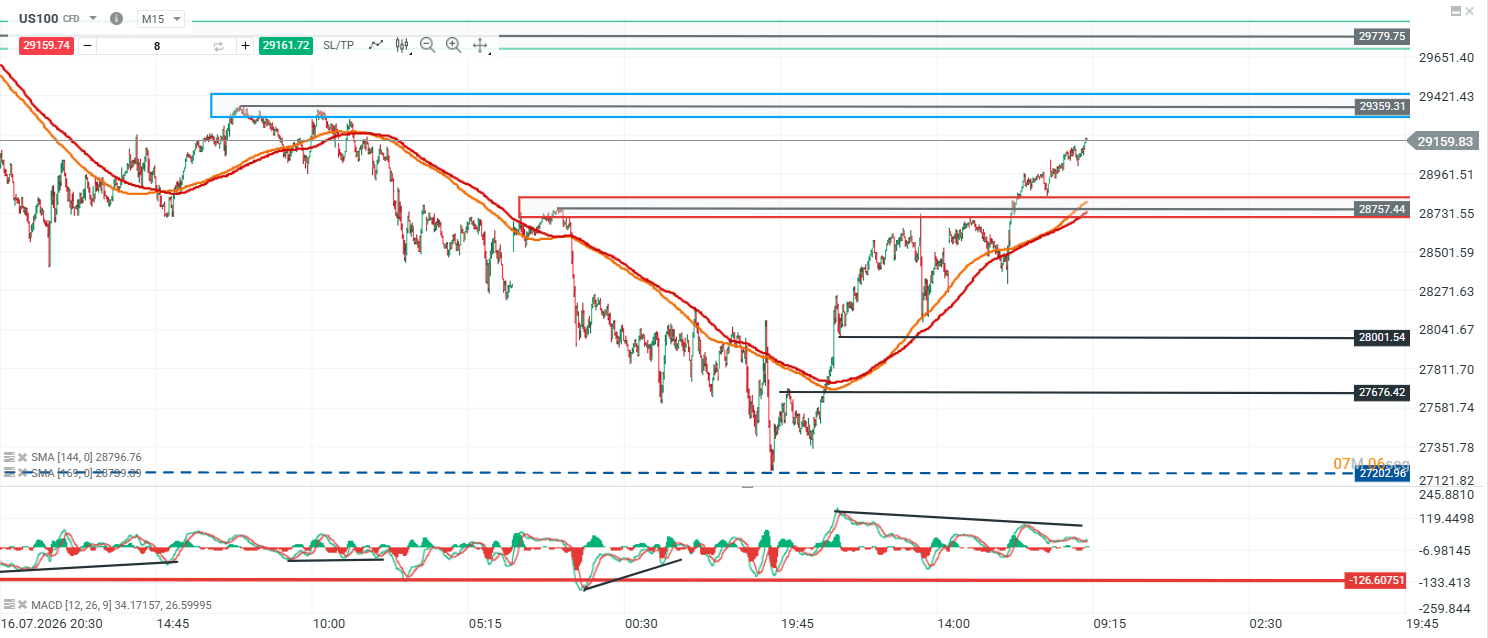Click the panel splitter handle above MACD
Viewport: 1488px width, 638px height.
[747, 486]
